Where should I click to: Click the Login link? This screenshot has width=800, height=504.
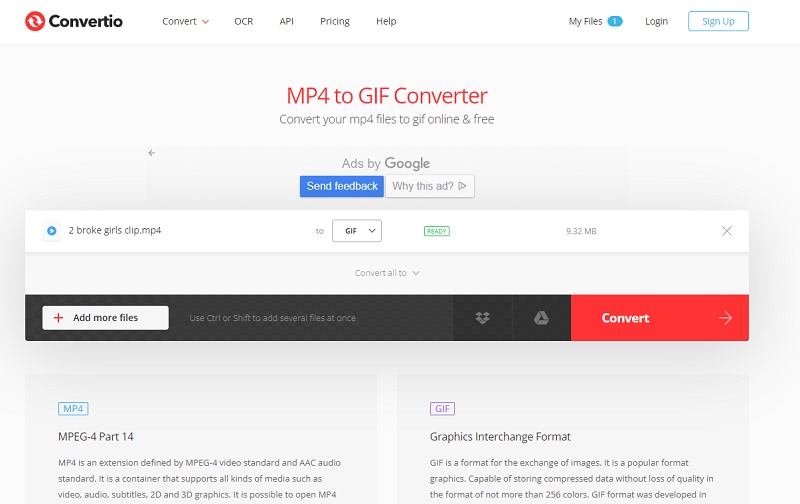tap(656, 21)
